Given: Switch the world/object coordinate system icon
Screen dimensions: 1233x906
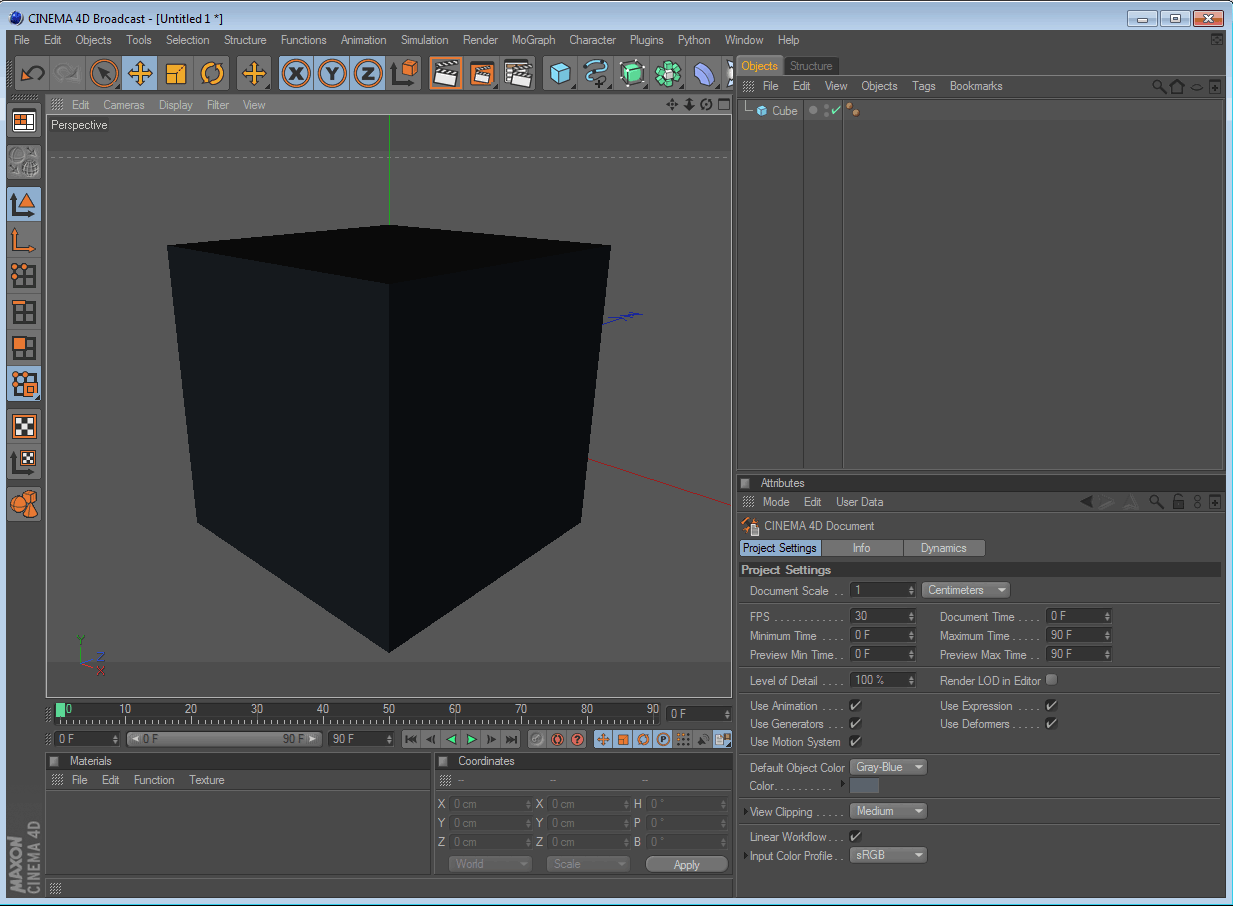Looking at the screenshot, I should tap(404, 73).
